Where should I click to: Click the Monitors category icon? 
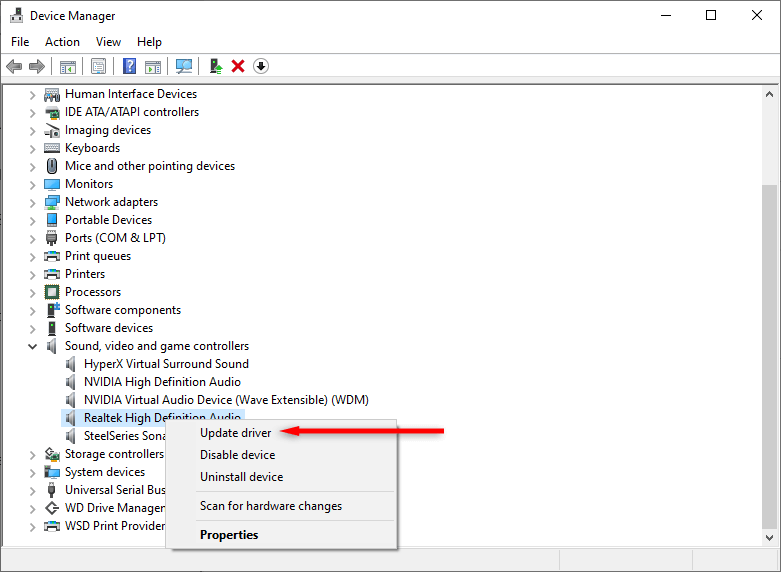pyautogui.click(x=52, y=184)
